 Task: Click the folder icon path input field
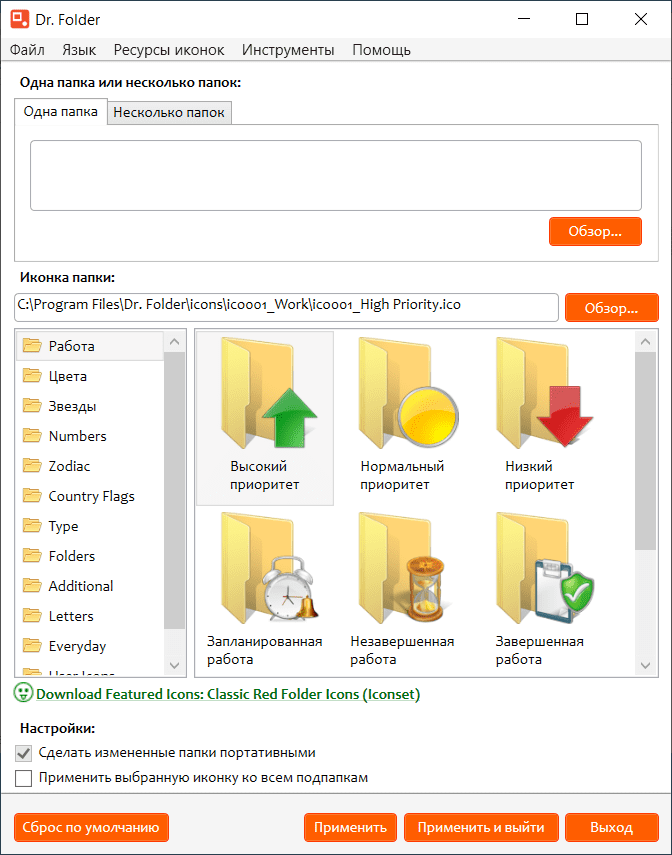pos(286,305)
